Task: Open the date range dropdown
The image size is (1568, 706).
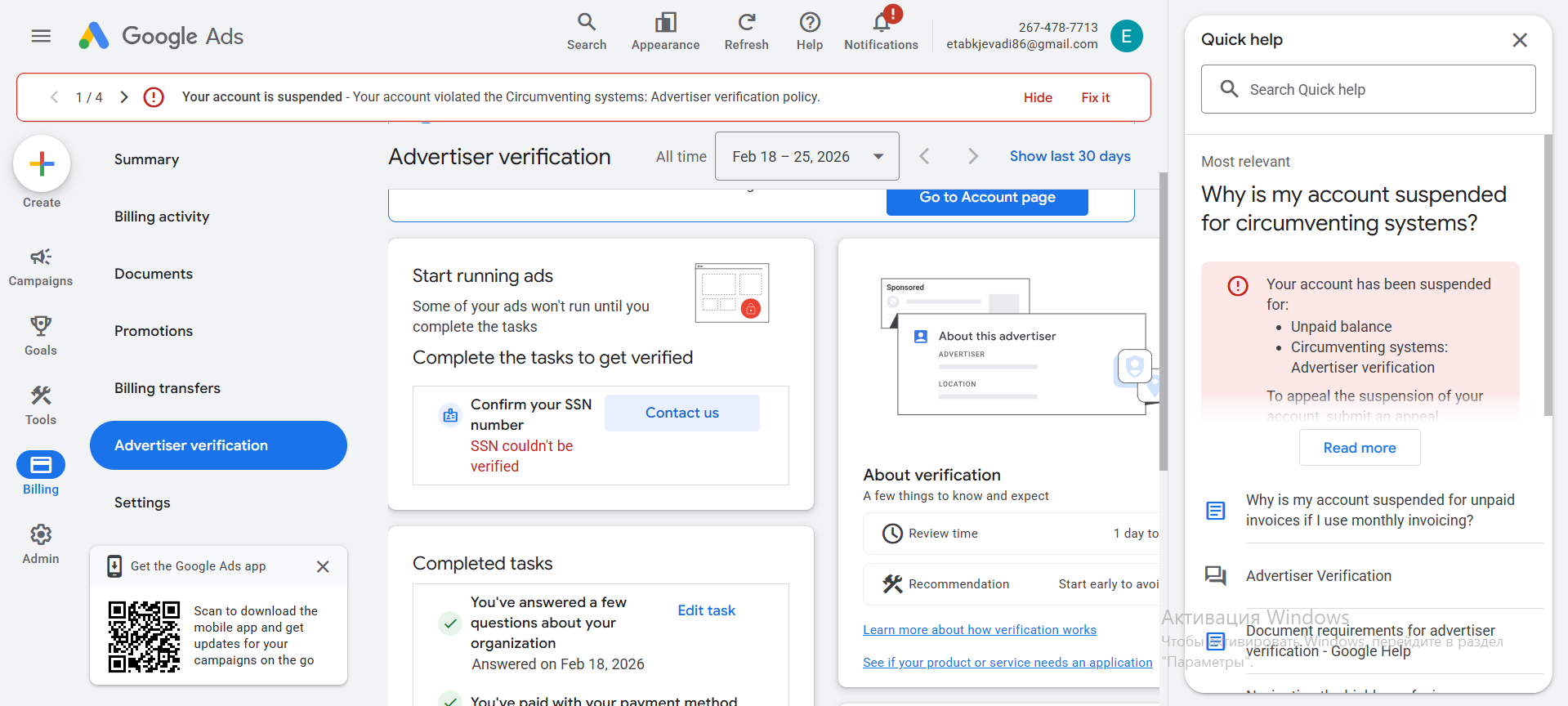Action: pyautogui.click(x=807, y=156)
